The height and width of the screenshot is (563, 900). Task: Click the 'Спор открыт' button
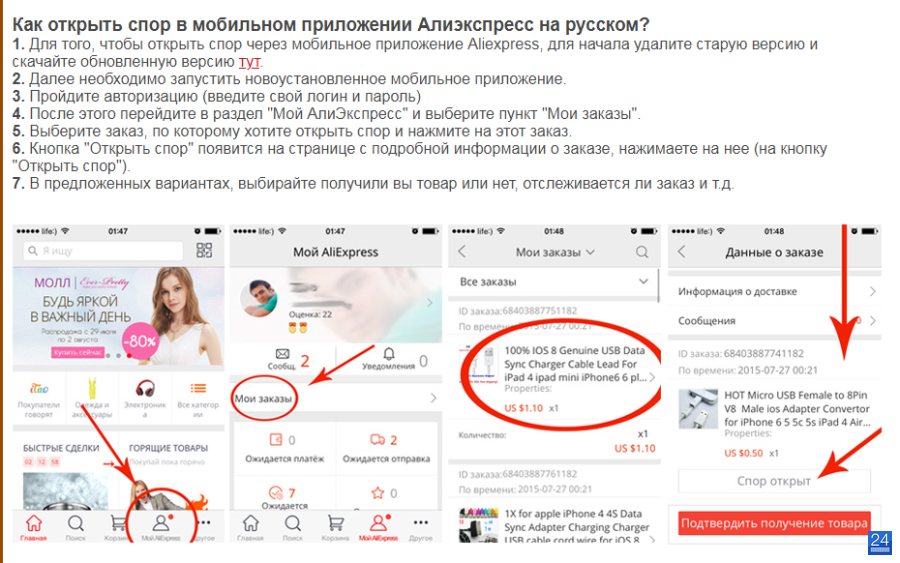pos(774,481)
